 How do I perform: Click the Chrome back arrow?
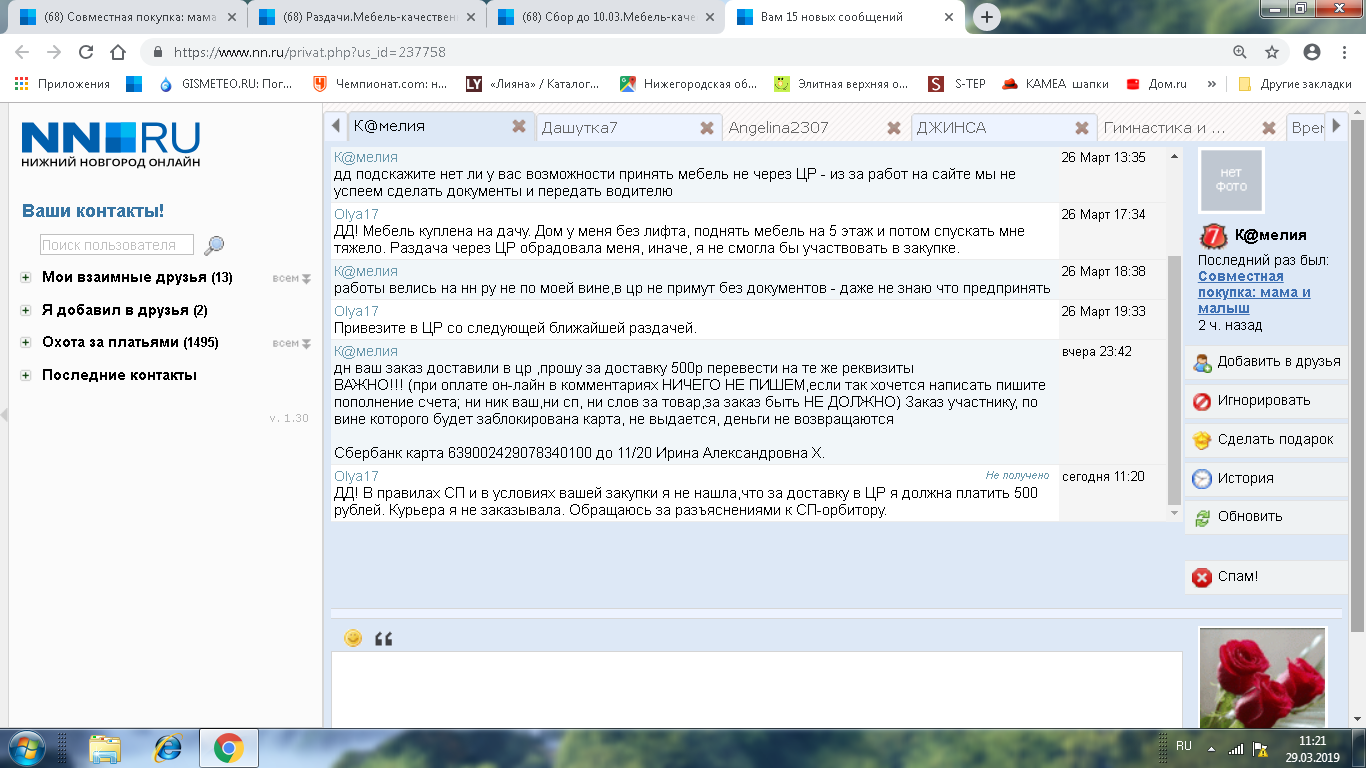(22, 52)
